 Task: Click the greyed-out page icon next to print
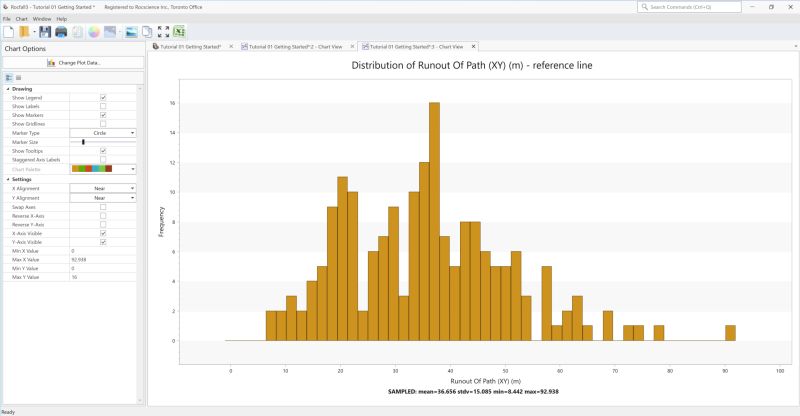pyautogui.click(x=77, y=32)
